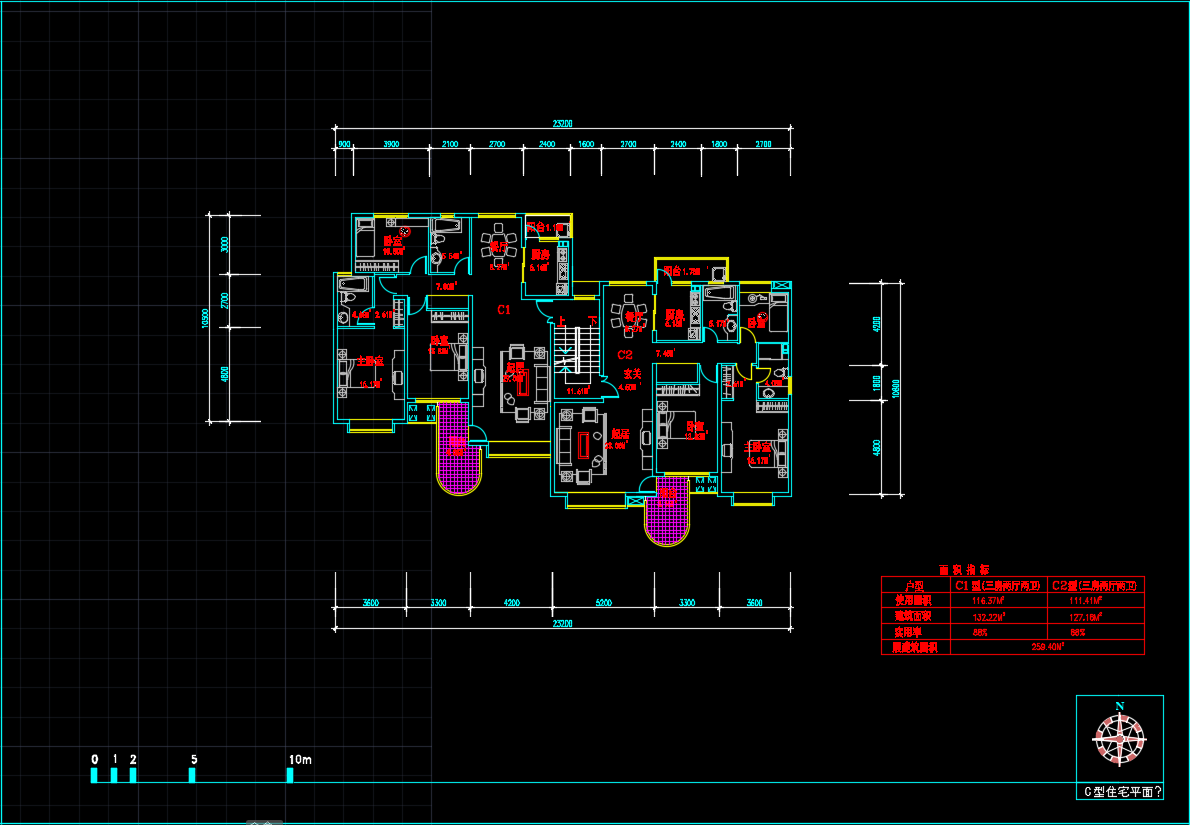This screenshot has height=825, width=1190.
Task: Select the 259.40M² total area cell
Action: [x=1048, y=647]
